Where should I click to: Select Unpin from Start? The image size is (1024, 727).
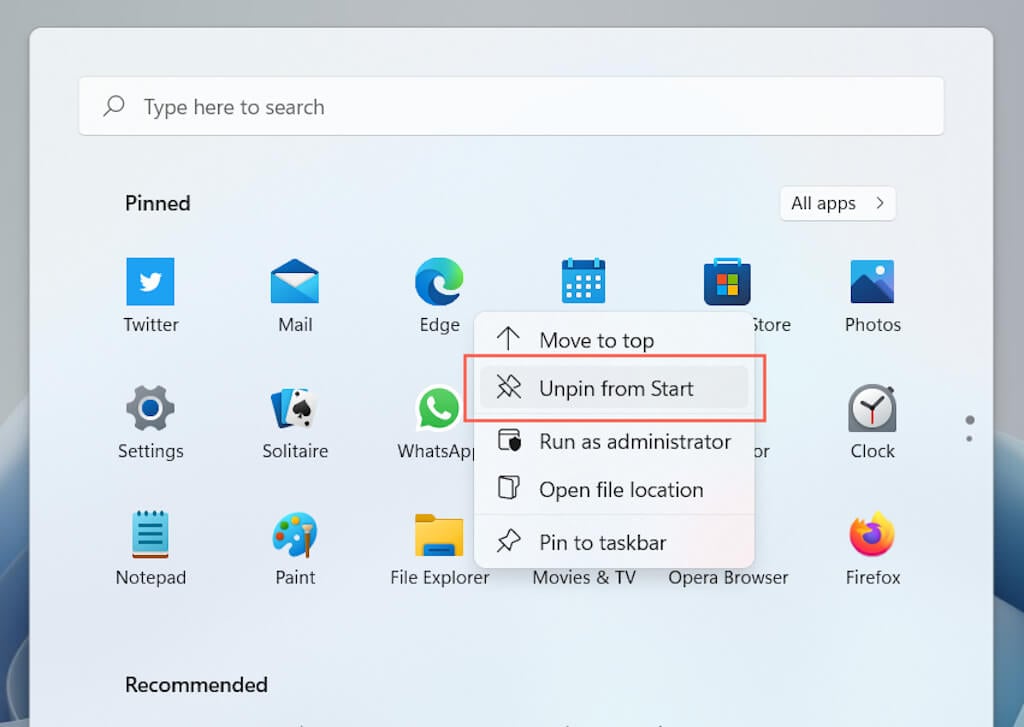point(614,388)
